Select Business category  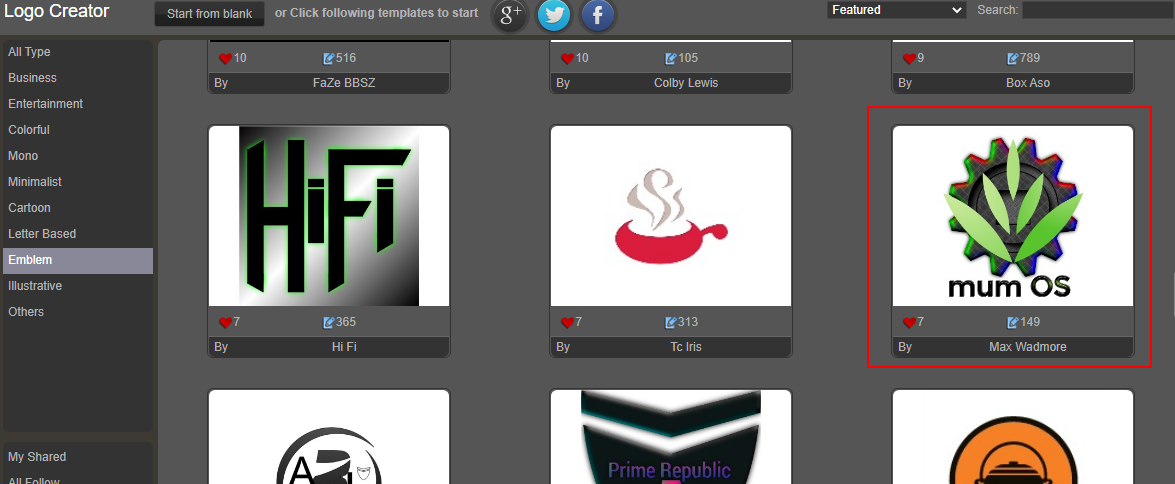(x=78, y=78)
